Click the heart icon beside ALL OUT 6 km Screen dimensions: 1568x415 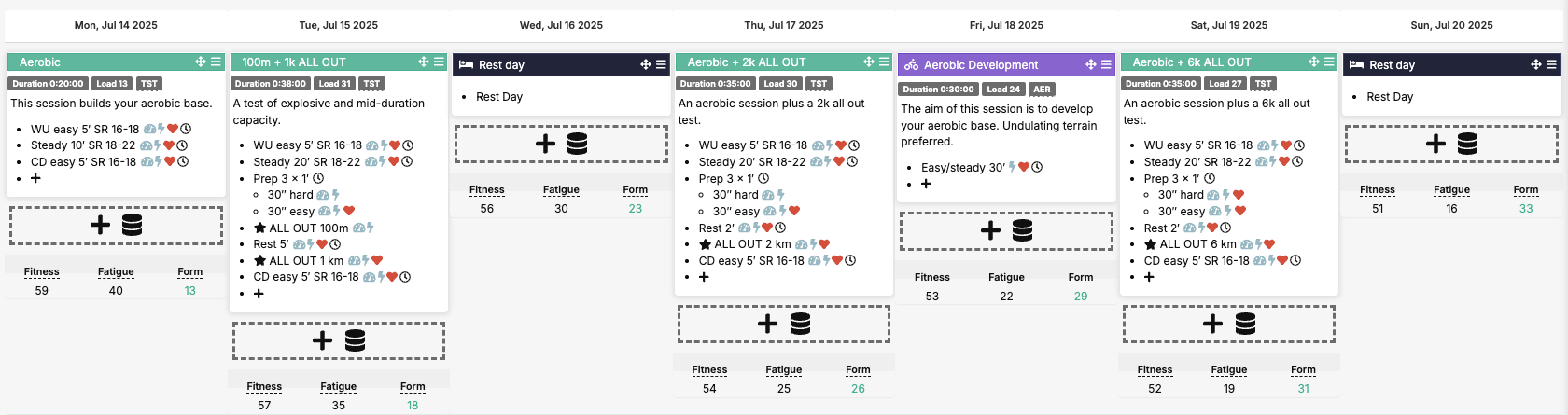(x=1269, y=244)
